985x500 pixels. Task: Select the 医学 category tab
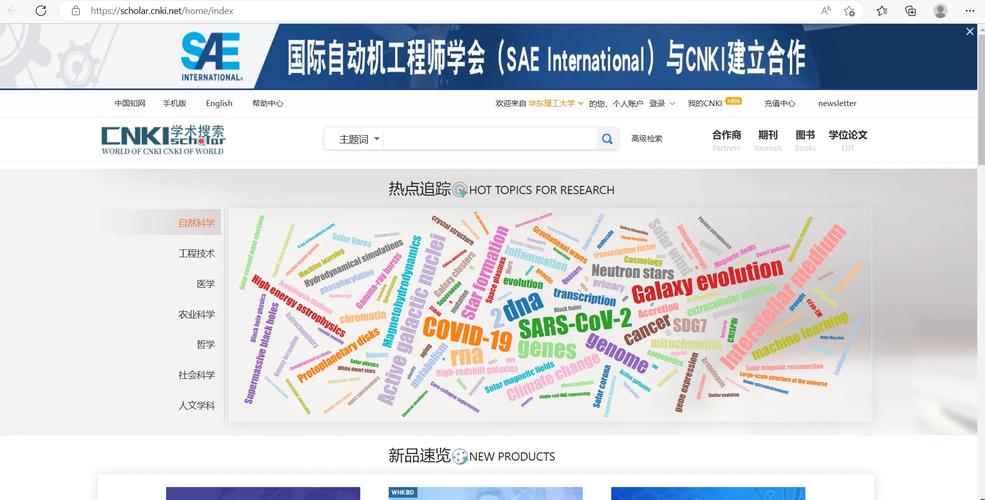(x=205, y=284)
